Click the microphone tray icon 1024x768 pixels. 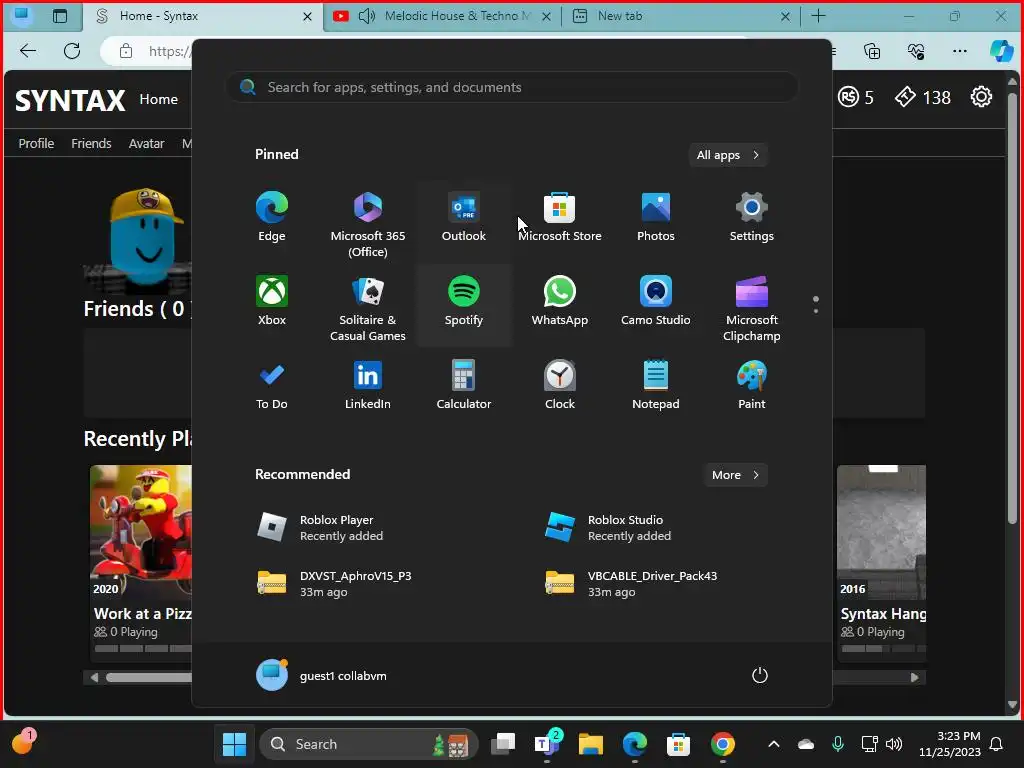[838, 744]
